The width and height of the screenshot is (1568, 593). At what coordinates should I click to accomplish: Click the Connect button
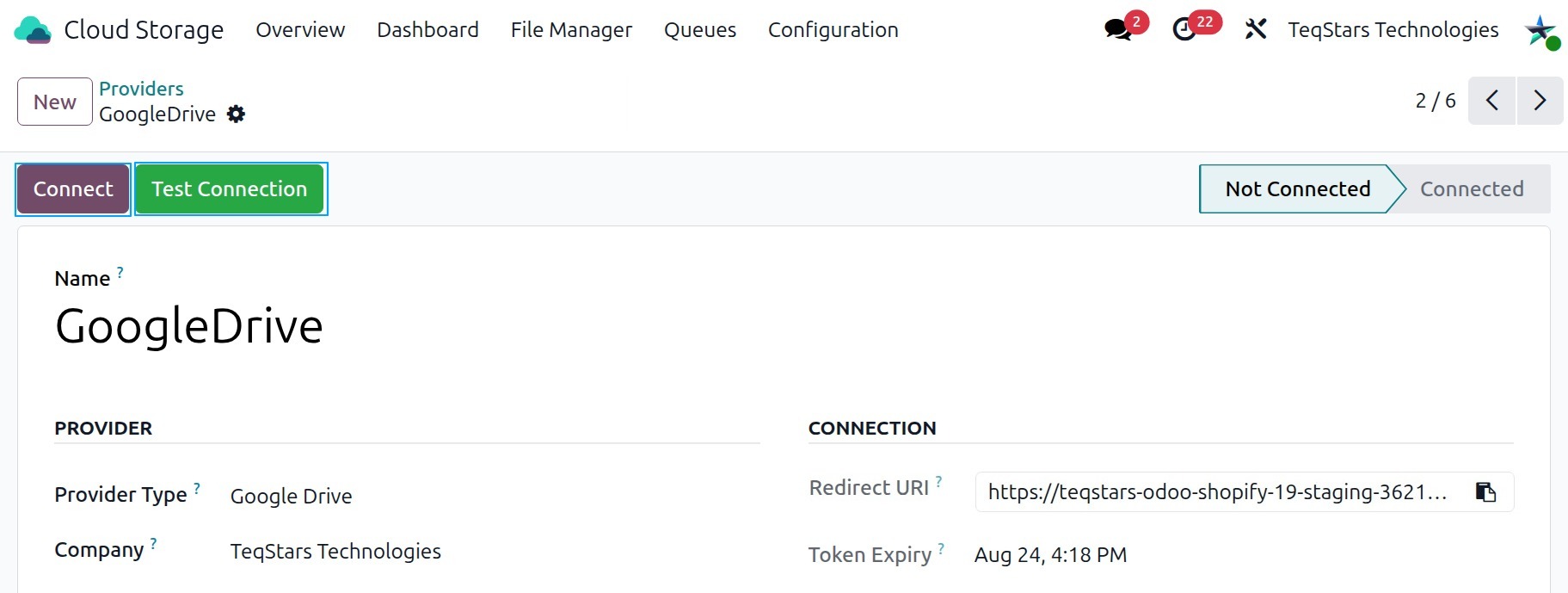[73, 189]
